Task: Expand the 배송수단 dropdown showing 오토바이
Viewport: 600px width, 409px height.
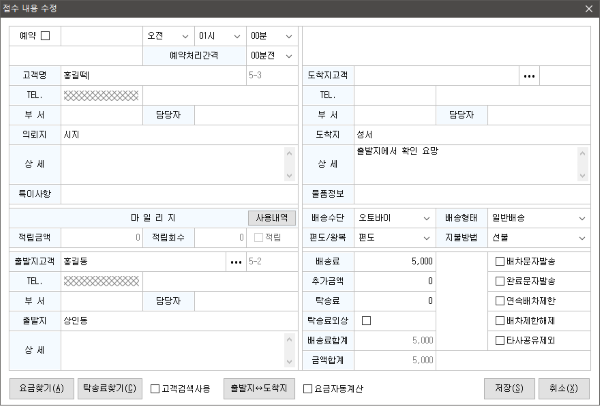Action: 397,217
